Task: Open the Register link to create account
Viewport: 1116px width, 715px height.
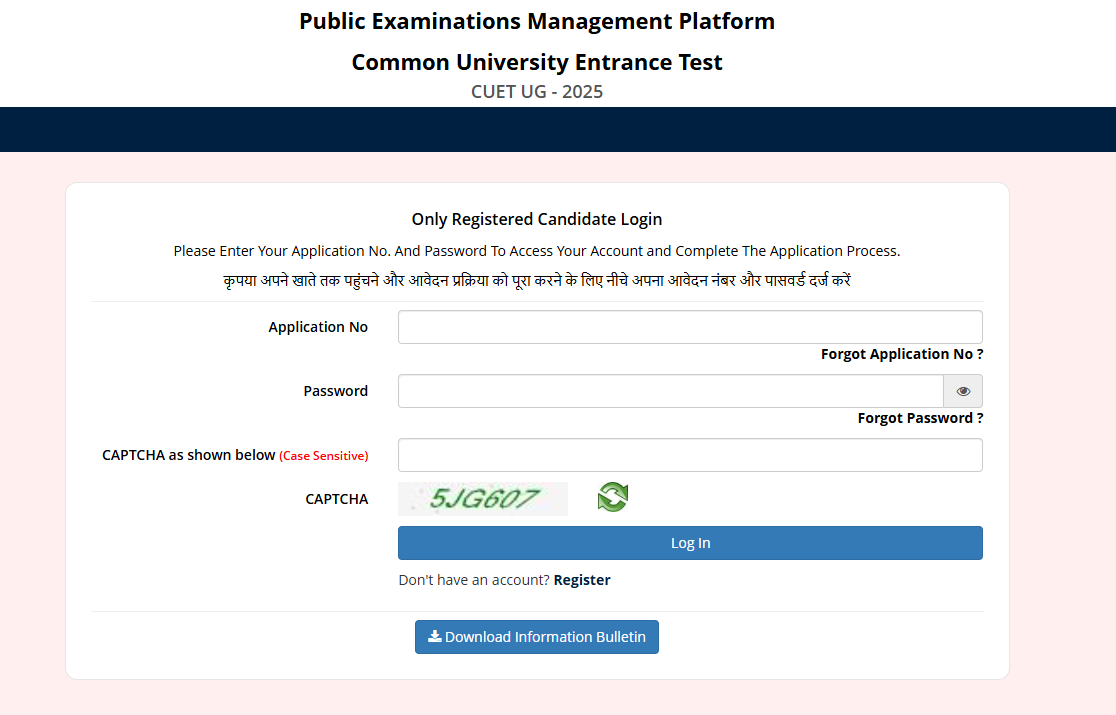Action: tap(582, 580)
